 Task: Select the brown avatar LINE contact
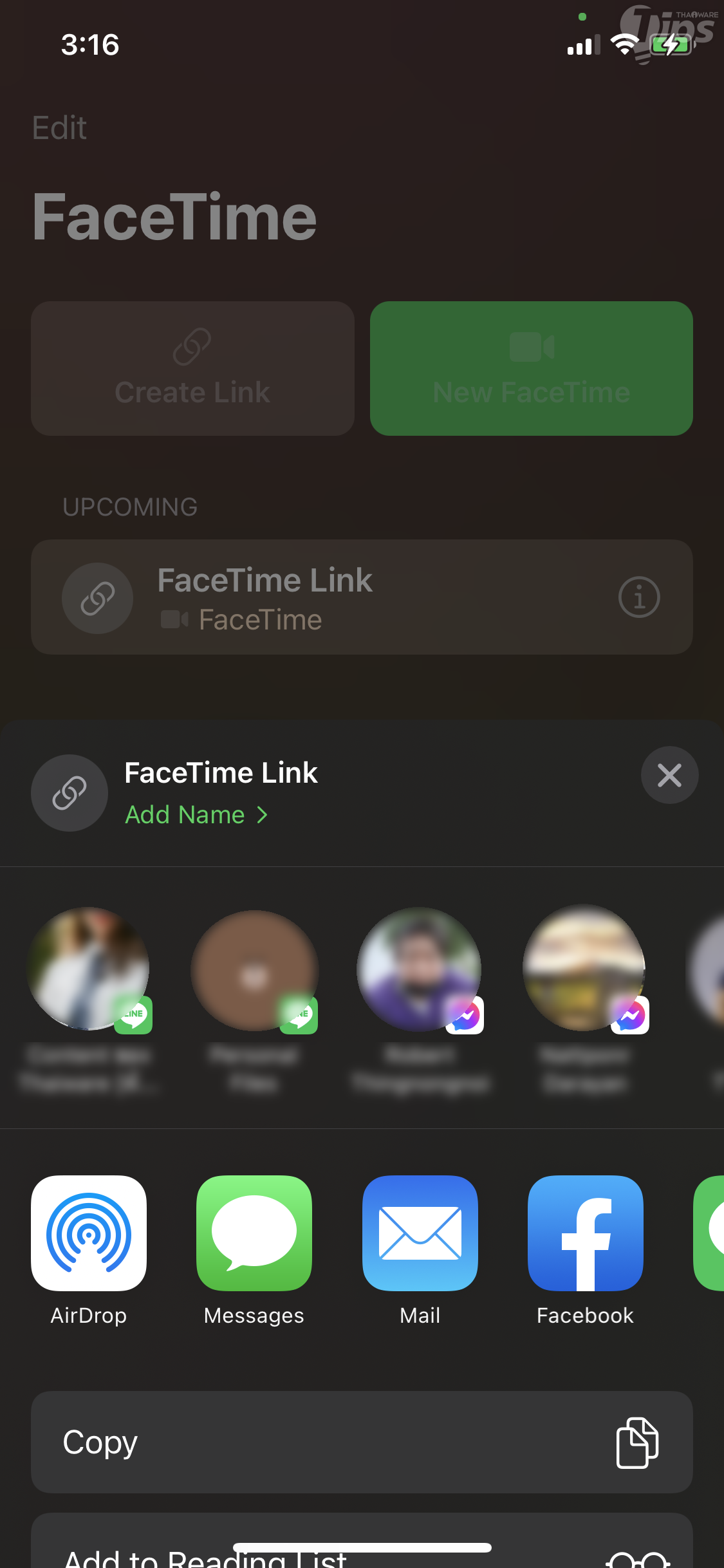[x=254, y=969]
